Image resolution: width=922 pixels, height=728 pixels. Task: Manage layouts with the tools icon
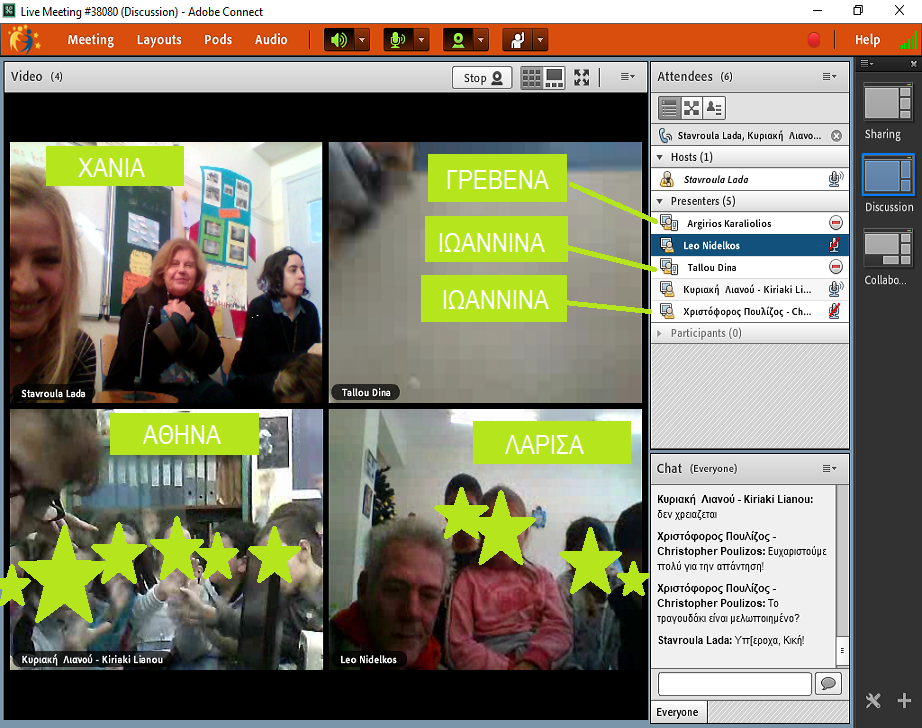click(x=873, y=701)
